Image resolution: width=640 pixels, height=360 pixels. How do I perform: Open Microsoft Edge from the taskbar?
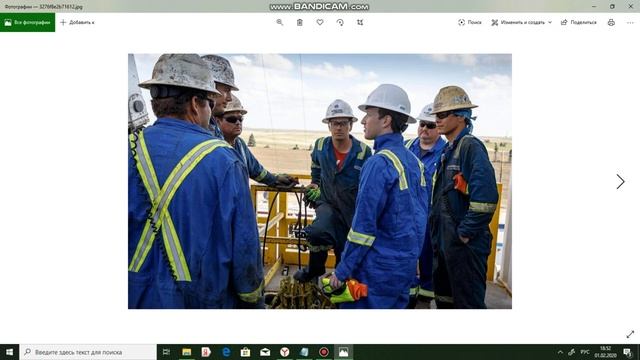pos(226,352)
